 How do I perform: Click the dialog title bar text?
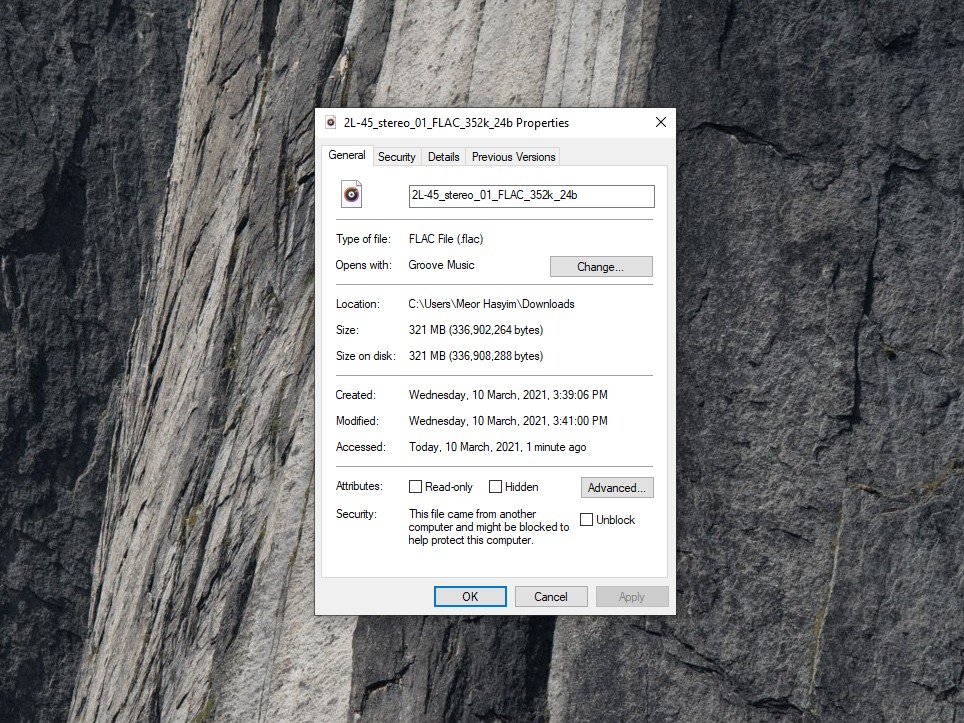(x=456, y=123)
